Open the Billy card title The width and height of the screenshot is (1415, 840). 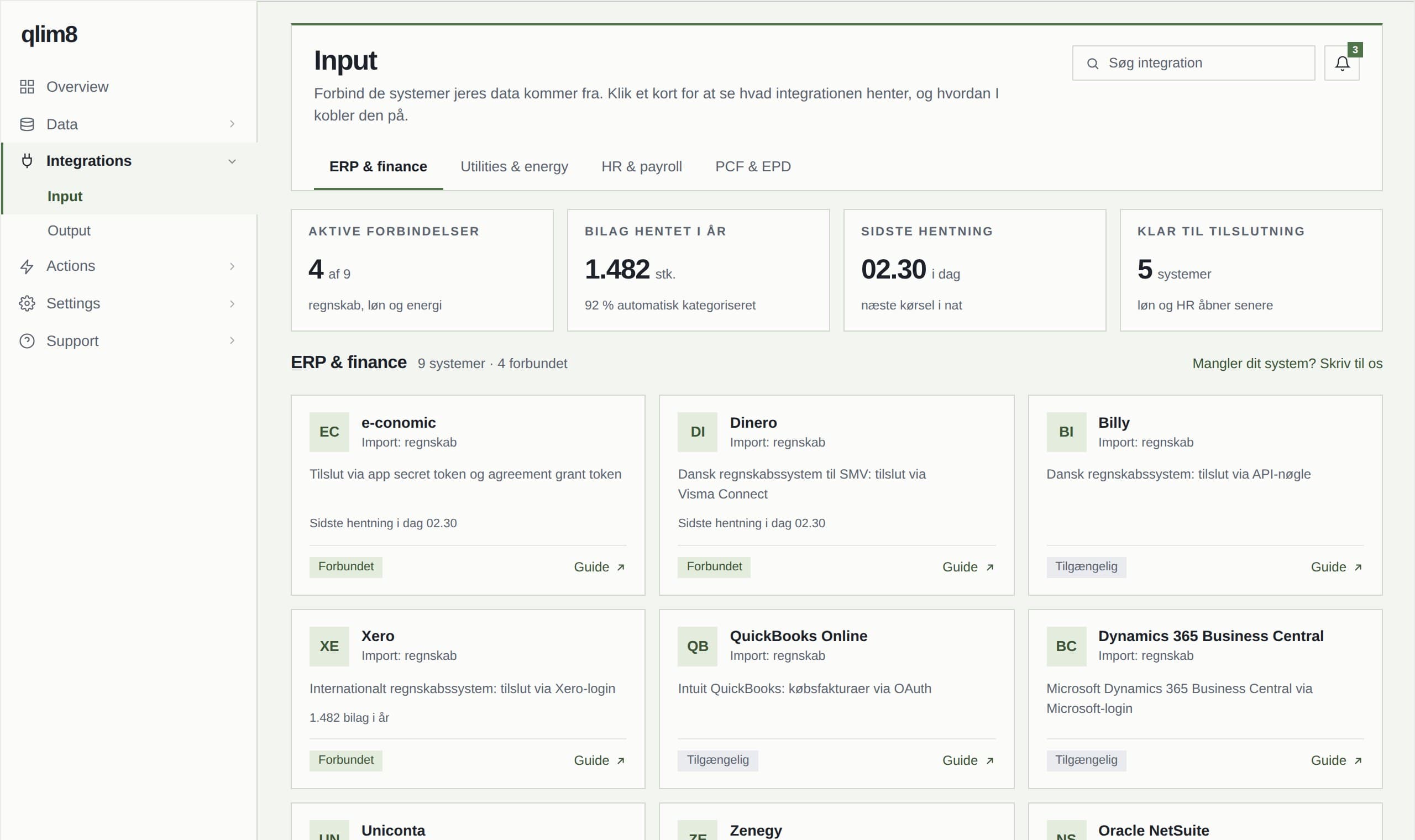point(1113,423)
